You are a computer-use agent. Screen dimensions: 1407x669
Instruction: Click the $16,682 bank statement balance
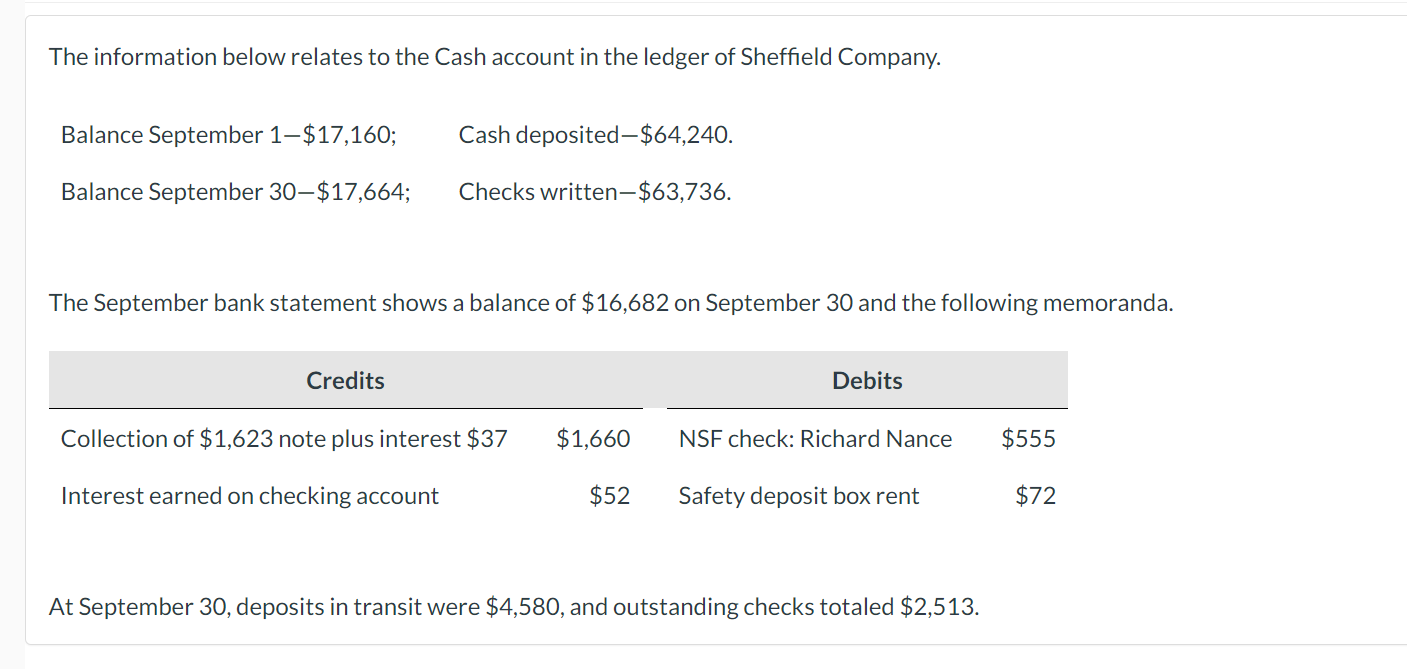point(624,303)
